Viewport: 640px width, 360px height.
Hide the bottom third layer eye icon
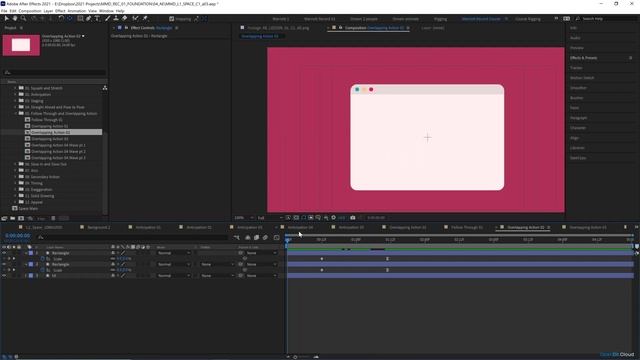(4, 276)
